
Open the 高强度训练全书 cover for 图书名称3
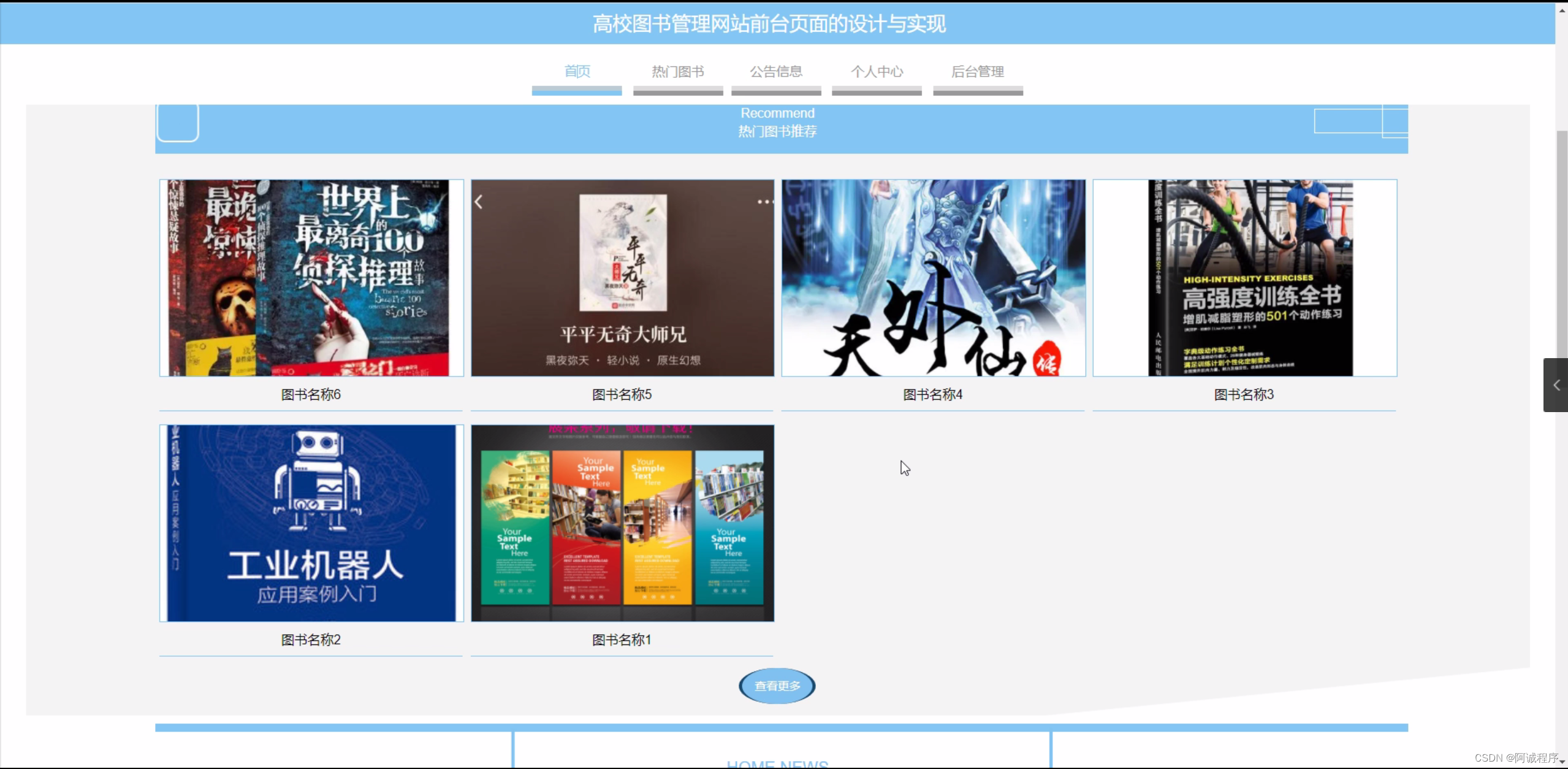pyautogui.click(x=1244, y=277)
